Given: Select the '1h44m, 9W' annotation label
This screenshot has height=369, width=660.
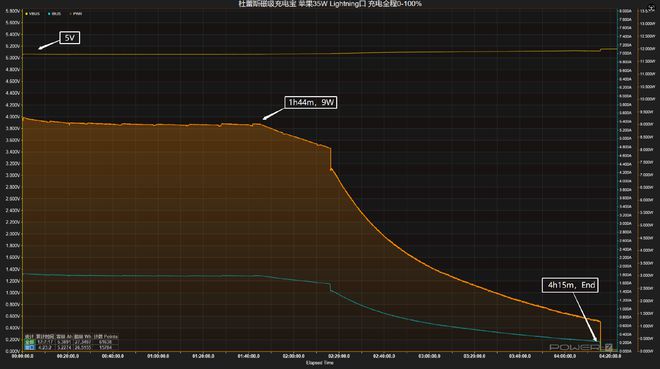Looking at the screenshot, I should pyautogui.click(x=311, y=102).
